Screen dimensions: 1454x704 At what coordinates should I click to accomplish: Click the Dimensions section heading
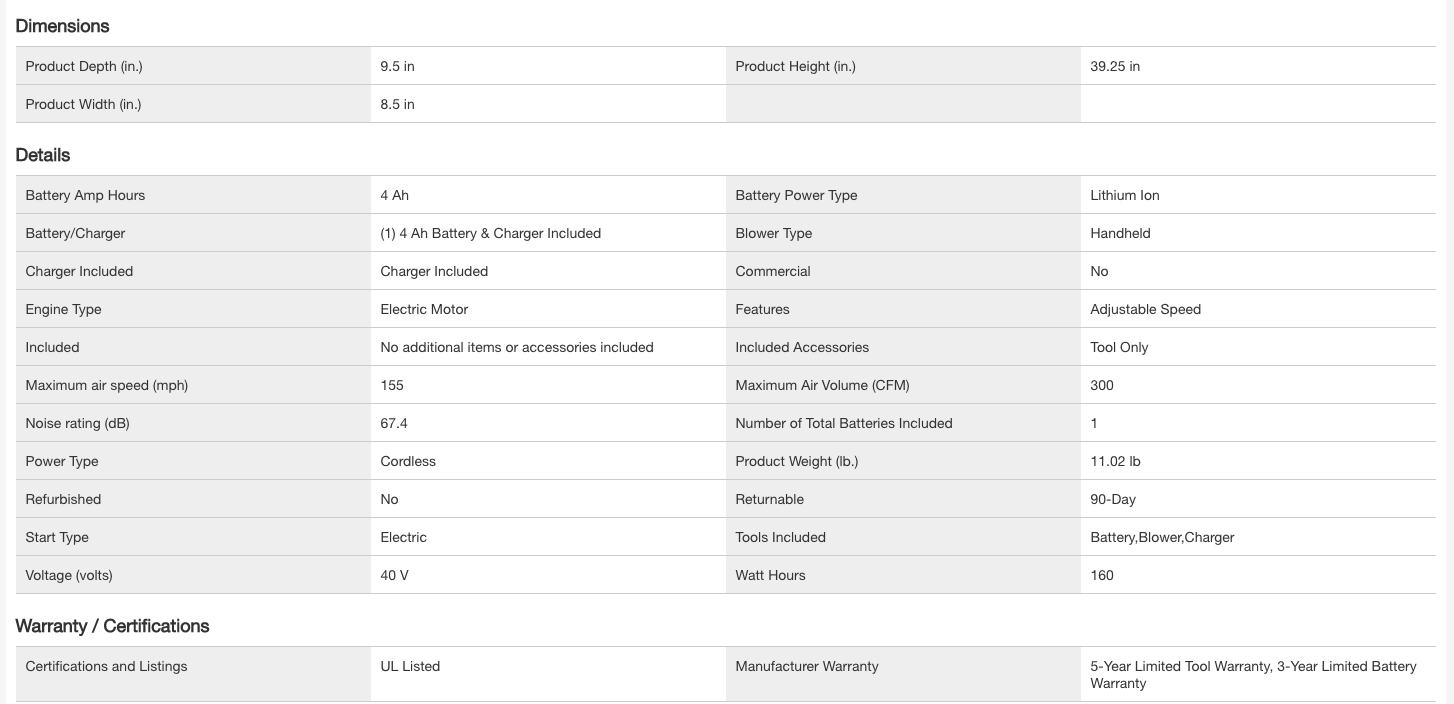(62, 26)
